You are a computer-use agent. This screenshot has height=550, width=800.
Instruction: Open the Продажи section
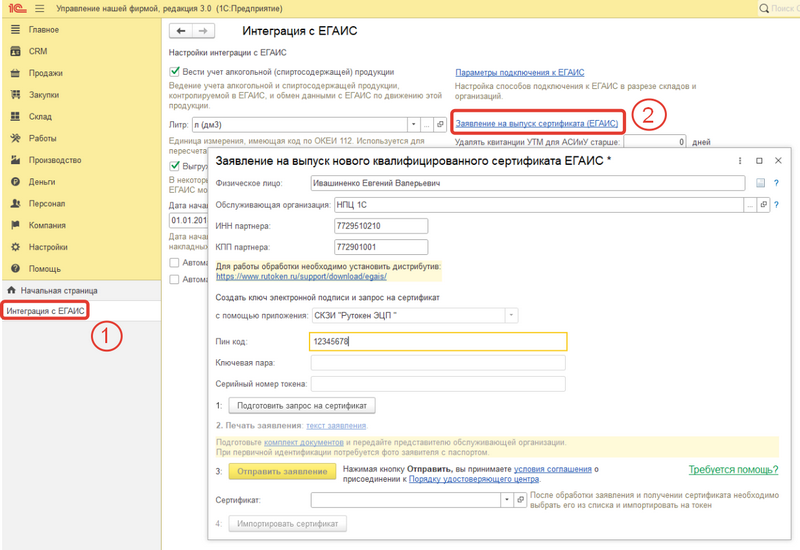(x=45, y=73)
